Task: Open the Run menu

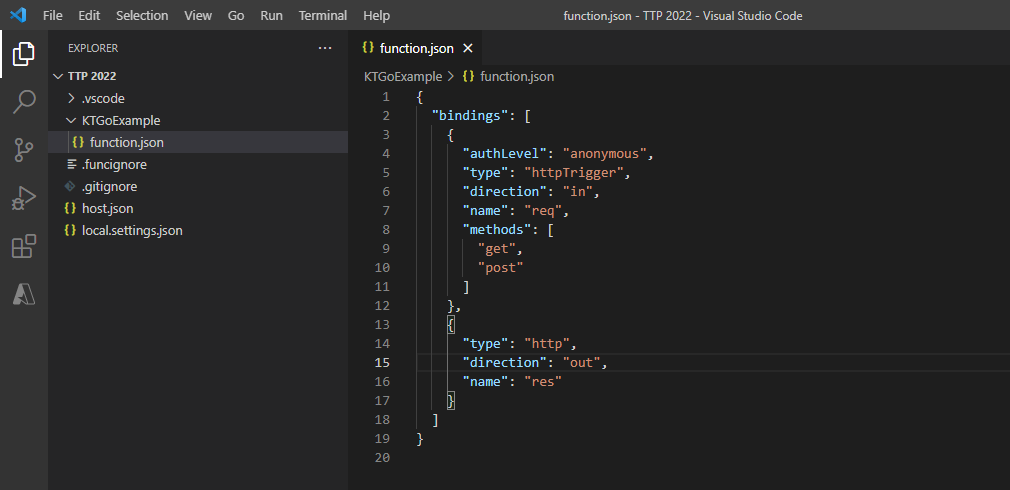Action: tap(271, 15)
